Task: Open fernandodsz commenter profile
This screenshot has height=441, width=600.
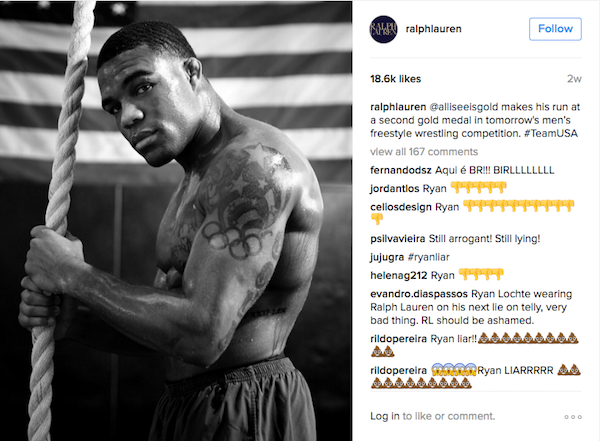Action: point(401,170)
